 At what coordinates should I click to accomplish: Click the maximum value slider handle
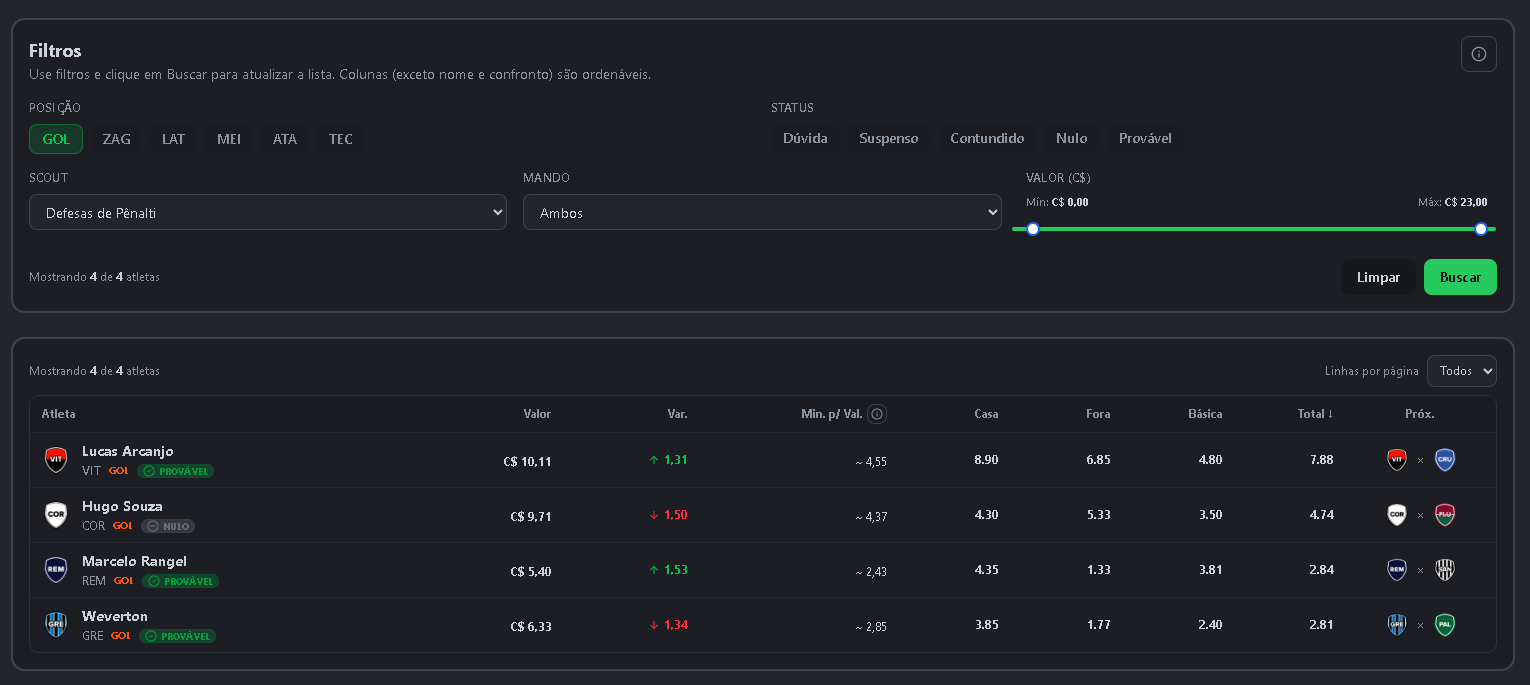pyautogui.click(x=1481, y=229)
